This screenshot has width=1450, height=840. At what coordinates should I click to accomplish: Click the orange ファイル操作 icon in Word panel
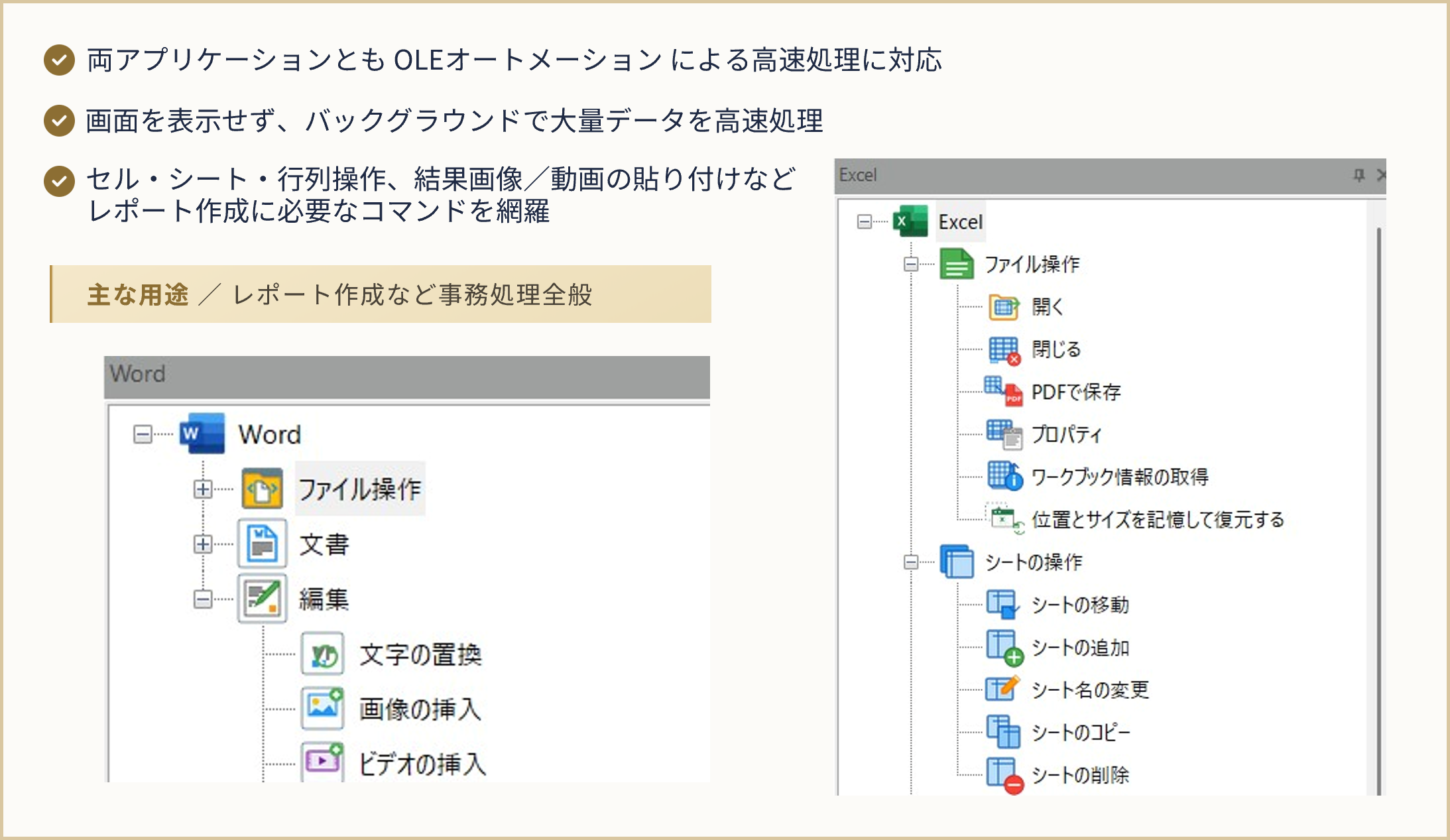(263, 489)
